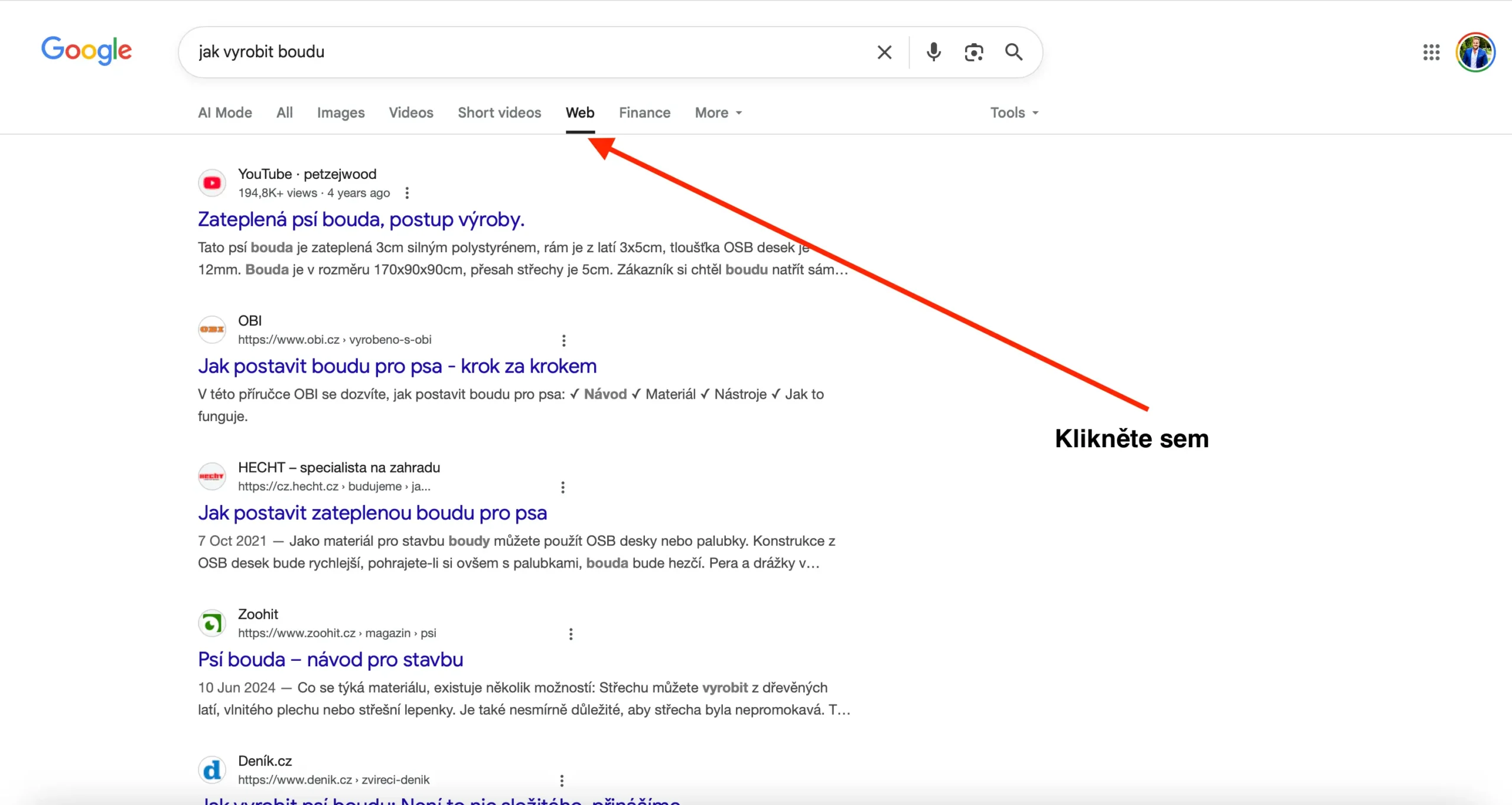Image resolution: width=1512 pixels, height=805 pixels.
Task: Start voice search with microphone icon
Action: pyautogui.click(x=933, y=52)
